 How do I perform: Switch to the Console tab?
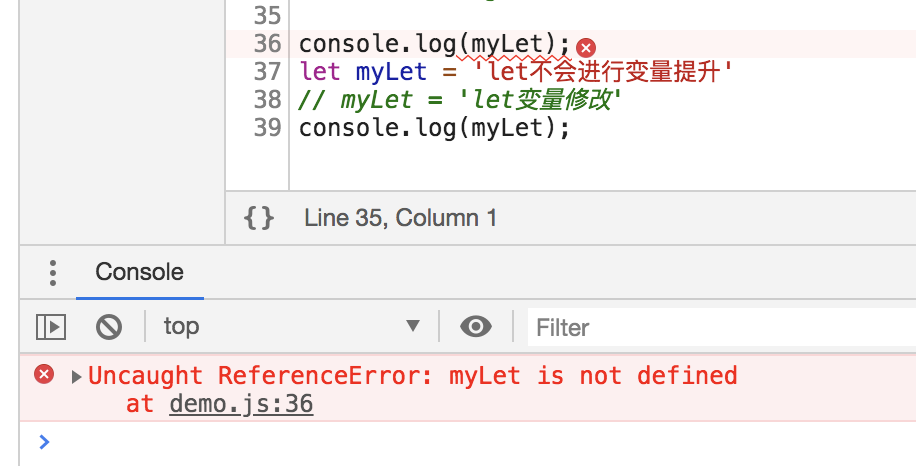[139, 272]
